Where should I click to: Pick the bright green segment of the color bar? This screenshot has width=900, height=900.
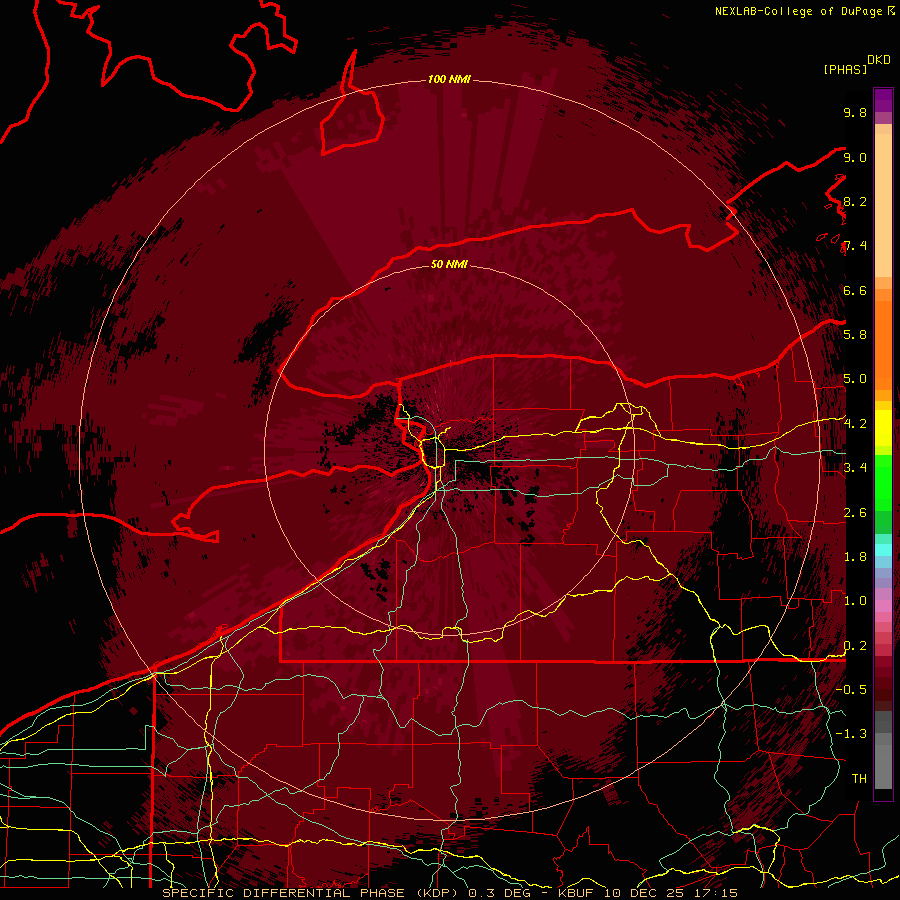[883, 483]
